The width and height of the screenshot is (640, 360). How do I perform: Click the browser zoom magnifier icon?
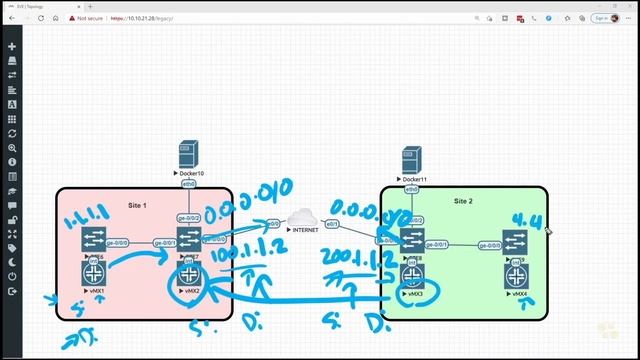pos(477,18)
